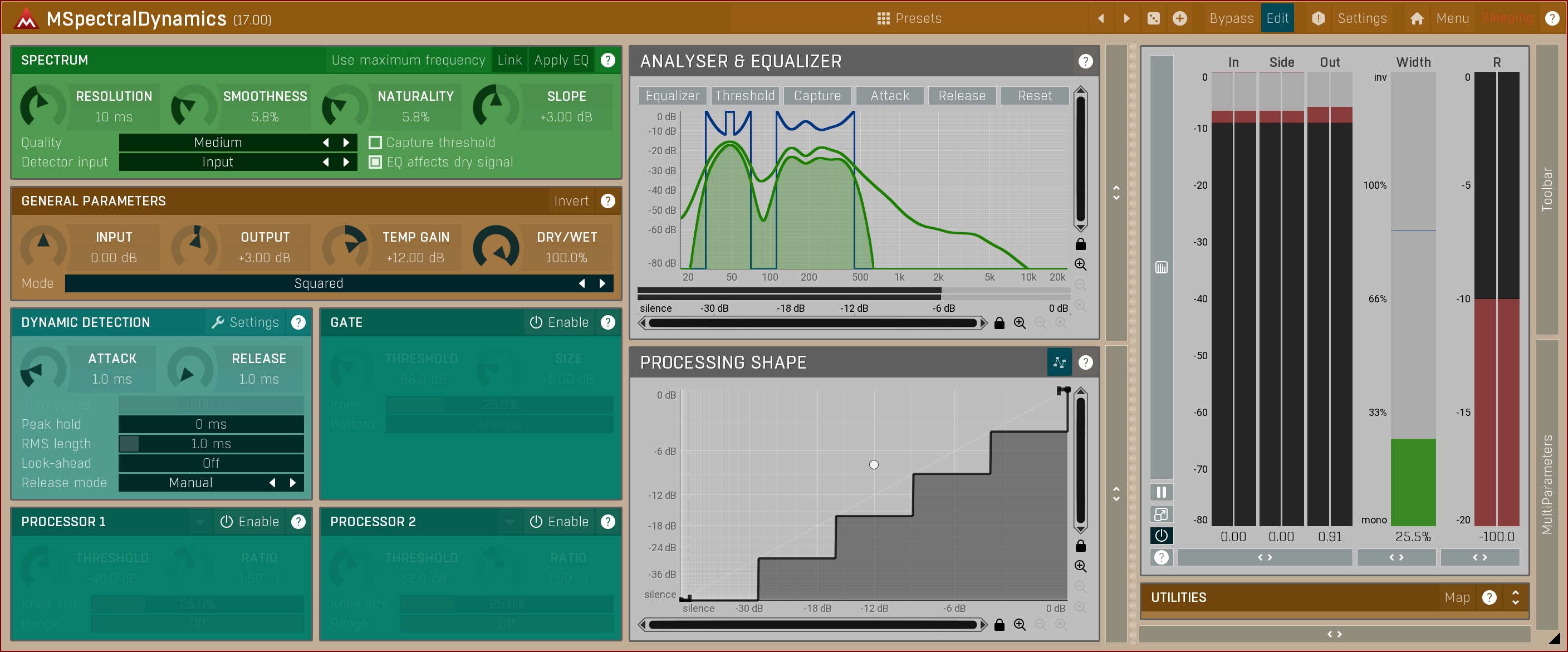Click the Spectrum section help icon
1568x652 pixels.
click(607, 60)
